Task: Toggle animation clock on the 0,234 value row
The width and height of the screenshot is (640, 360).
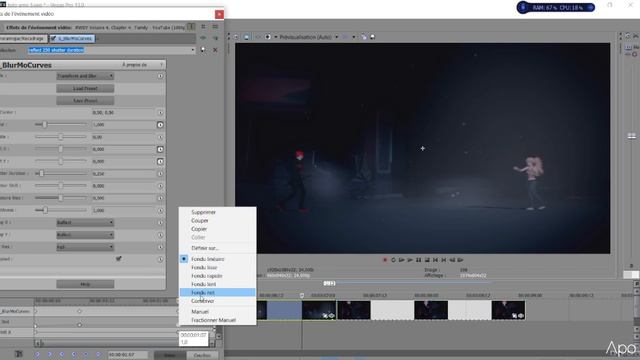Action: tap(160, 173)
